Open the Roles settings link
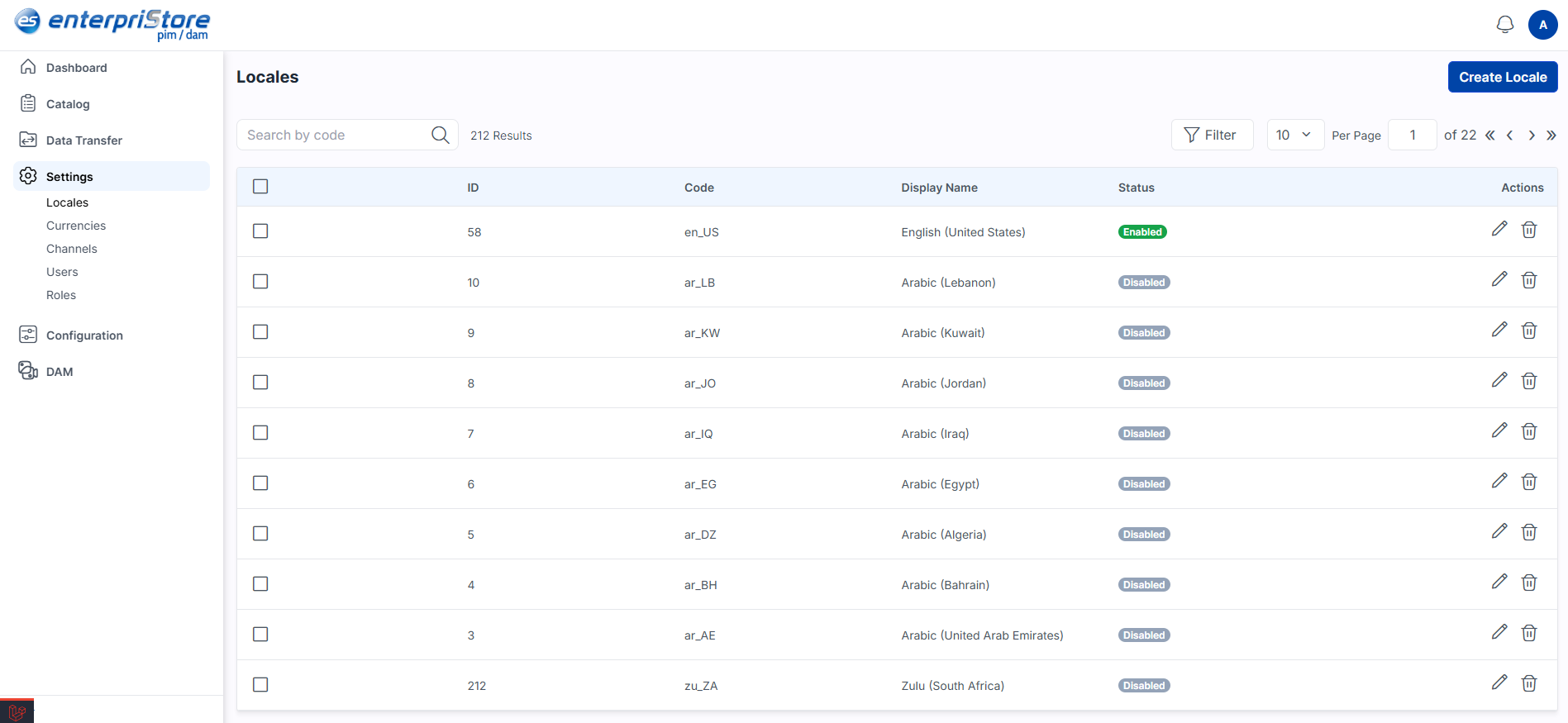Screen dimensions: 1568x723 61,295
